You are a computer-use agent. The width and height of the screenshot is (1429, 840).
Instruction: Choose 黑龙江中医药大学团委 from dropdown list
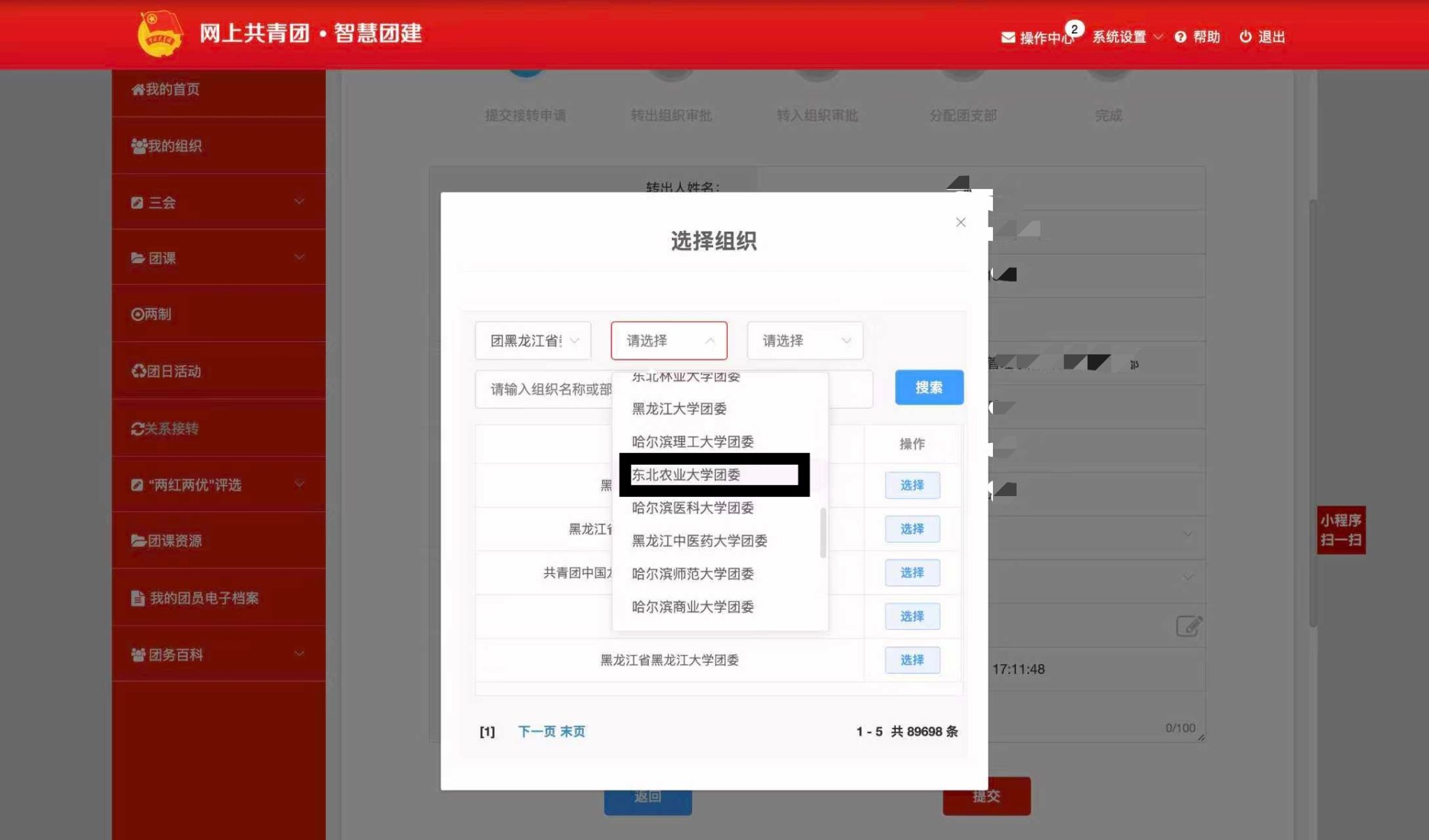coord(719,541)
